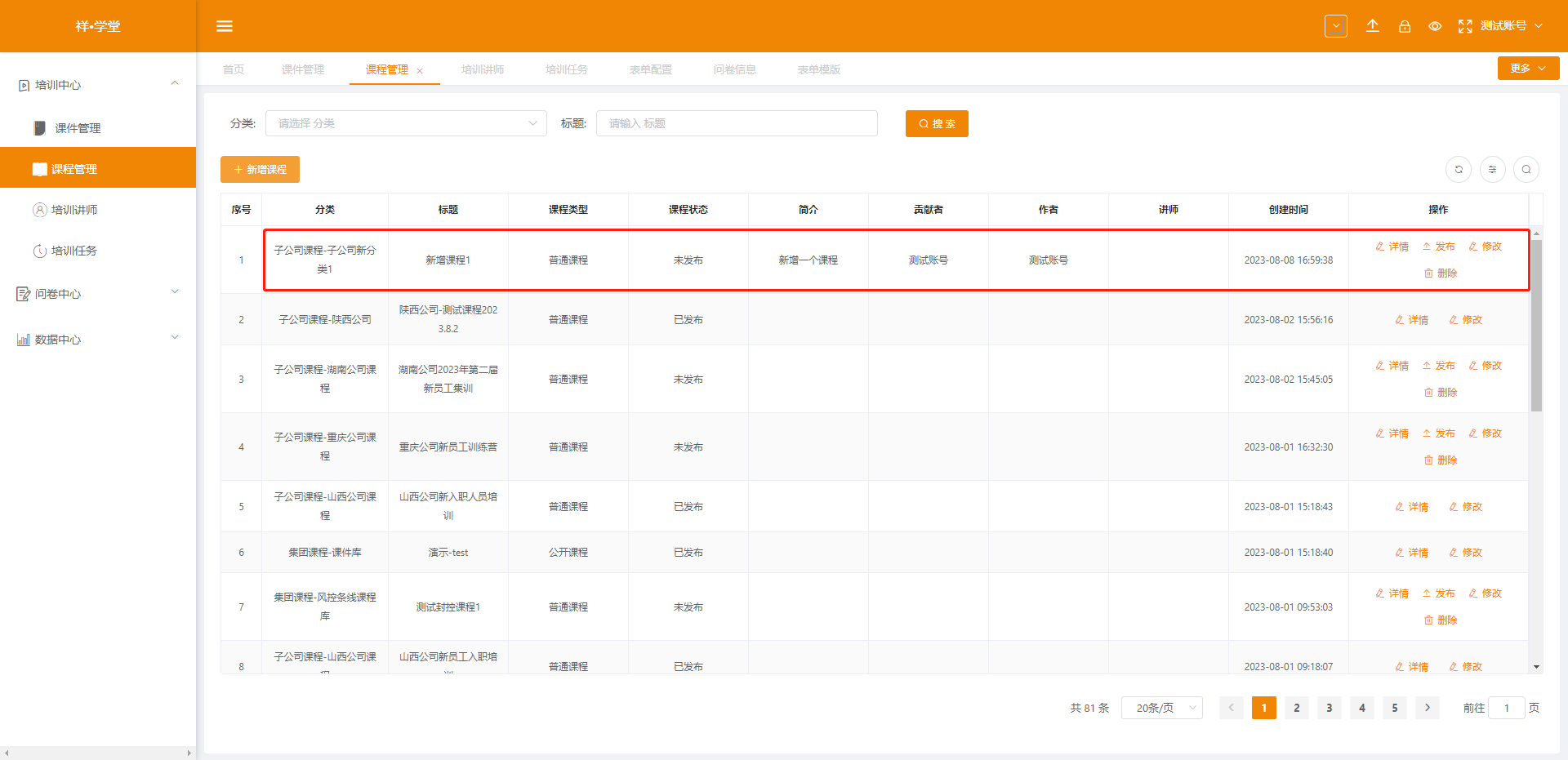Go to page 4
Screen dimensions: 1568x760
[x=1362, y=708]
